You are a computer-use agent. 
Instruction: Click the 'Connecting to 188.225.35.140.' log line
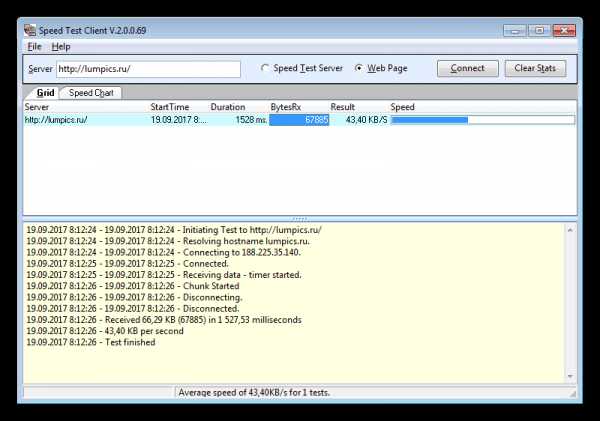[x=163, y=253]
